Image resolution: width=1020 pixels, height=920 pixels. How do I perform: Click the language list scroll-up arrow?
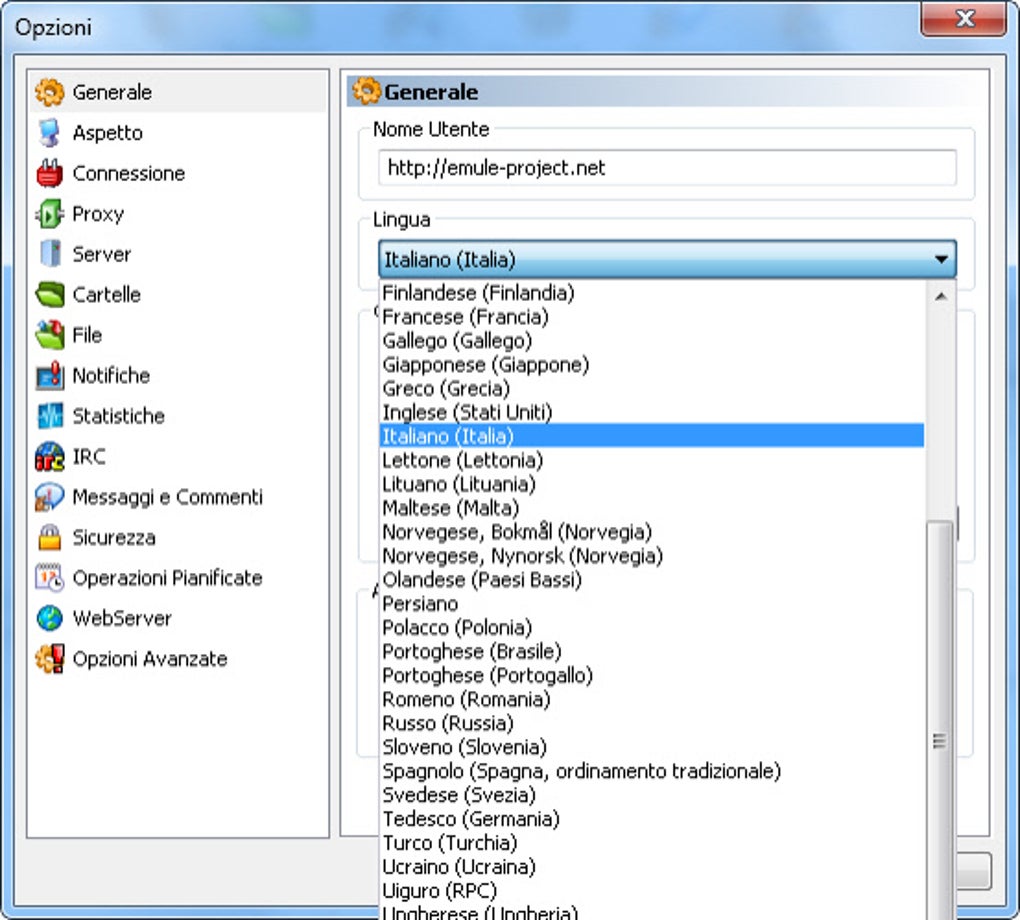[941, 297]
